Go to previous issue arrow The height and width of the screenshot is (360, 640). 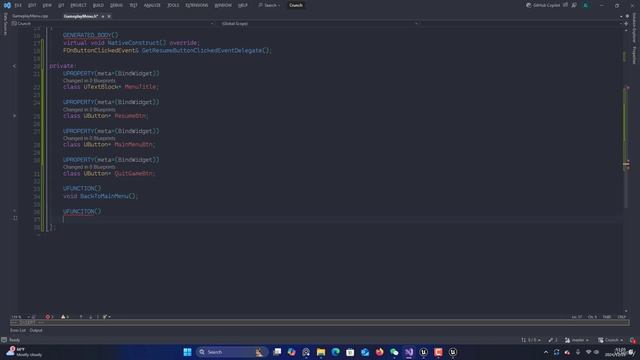(x=81, y=317)
